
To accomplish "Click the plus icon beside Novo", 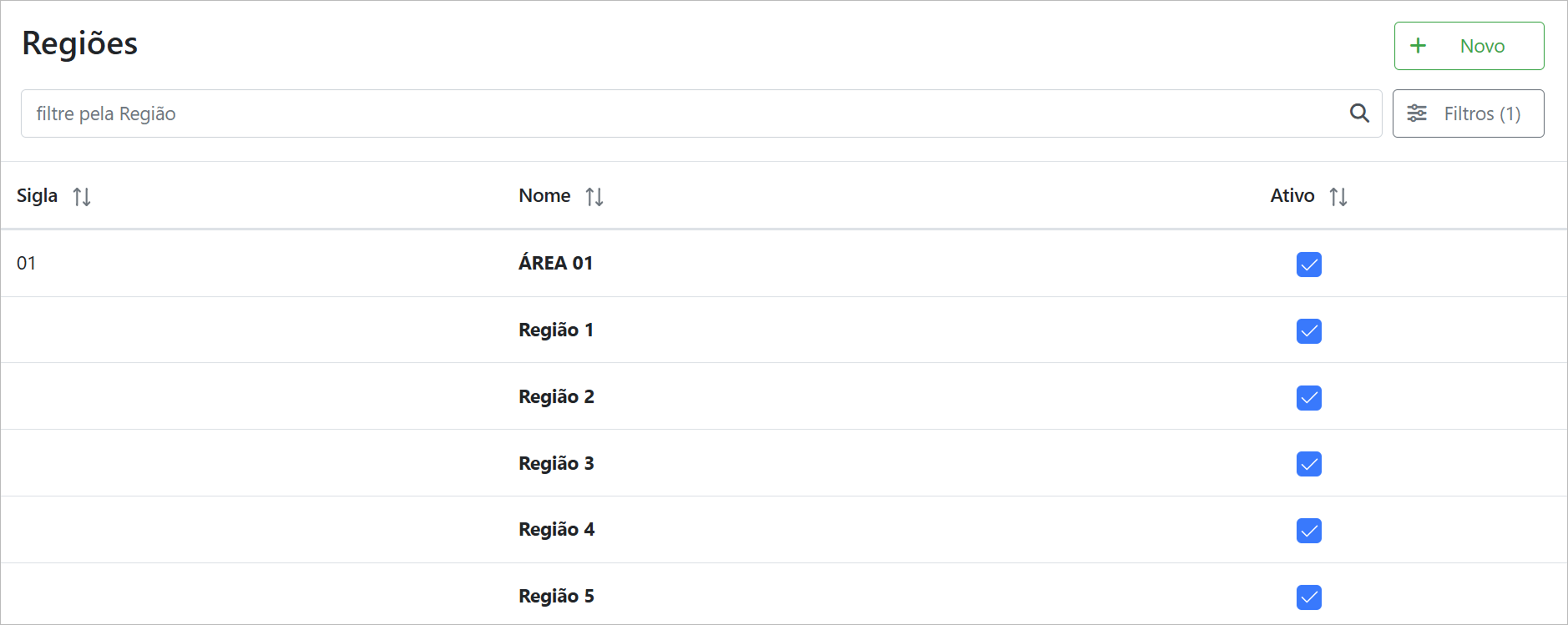I will pyautogui.click(x=1418, y=46).
